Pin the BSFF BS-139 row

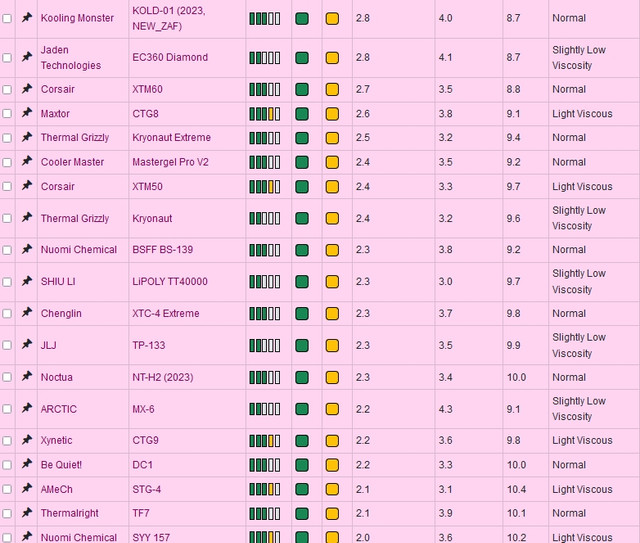(27, 249)
